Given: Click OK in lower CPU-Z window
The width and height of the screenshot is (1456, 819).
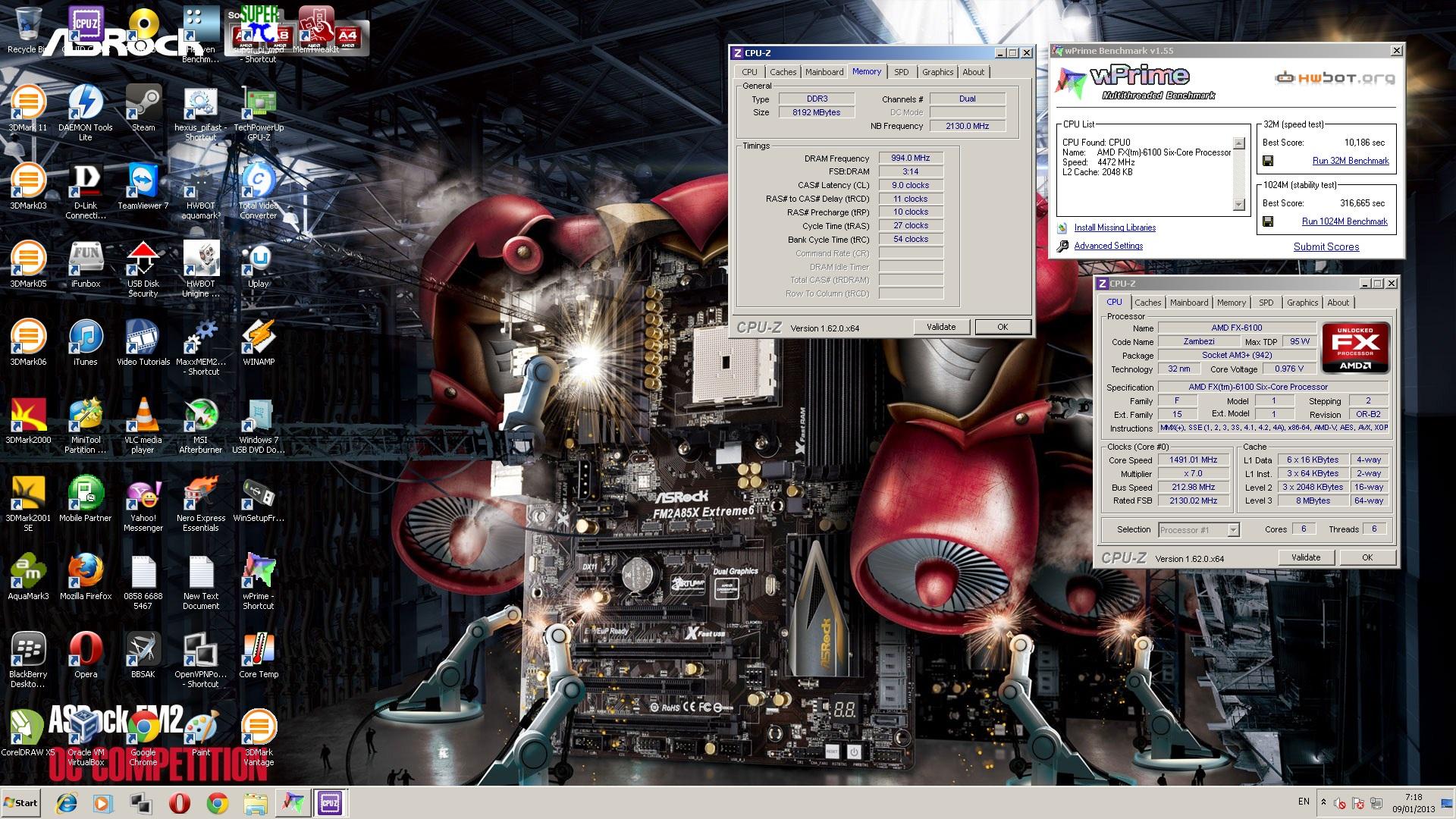Looking at the screenshot, I should 1367,557.
